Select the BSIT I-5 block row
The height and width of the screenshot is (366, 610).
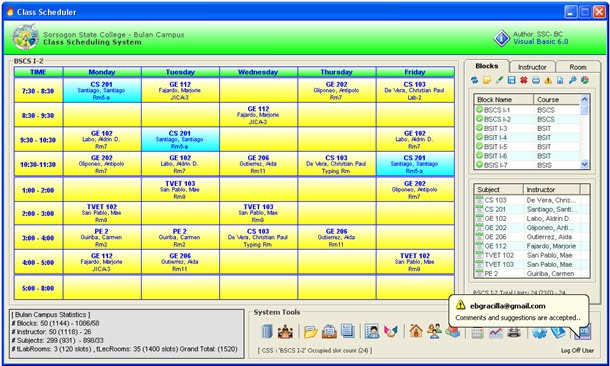(x=527, y=147)
